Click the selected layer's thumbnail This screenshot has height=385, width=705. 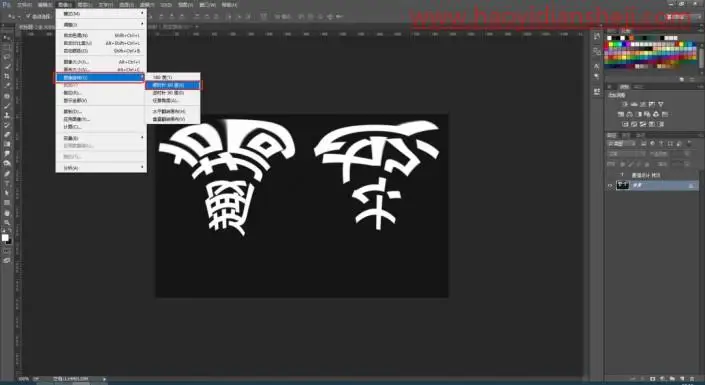623,185
